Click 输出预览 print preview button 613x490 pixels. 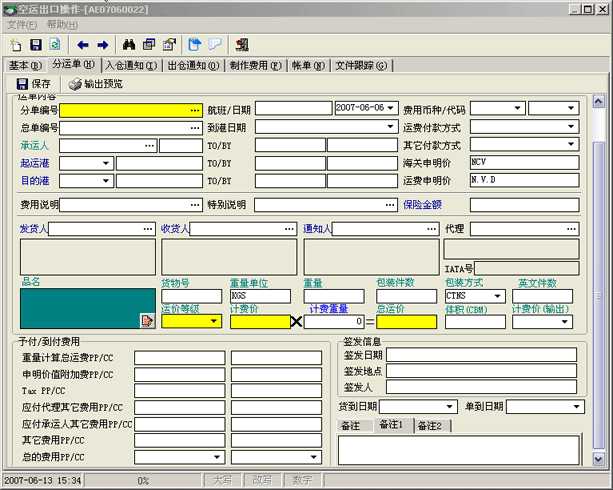[96, 84]
